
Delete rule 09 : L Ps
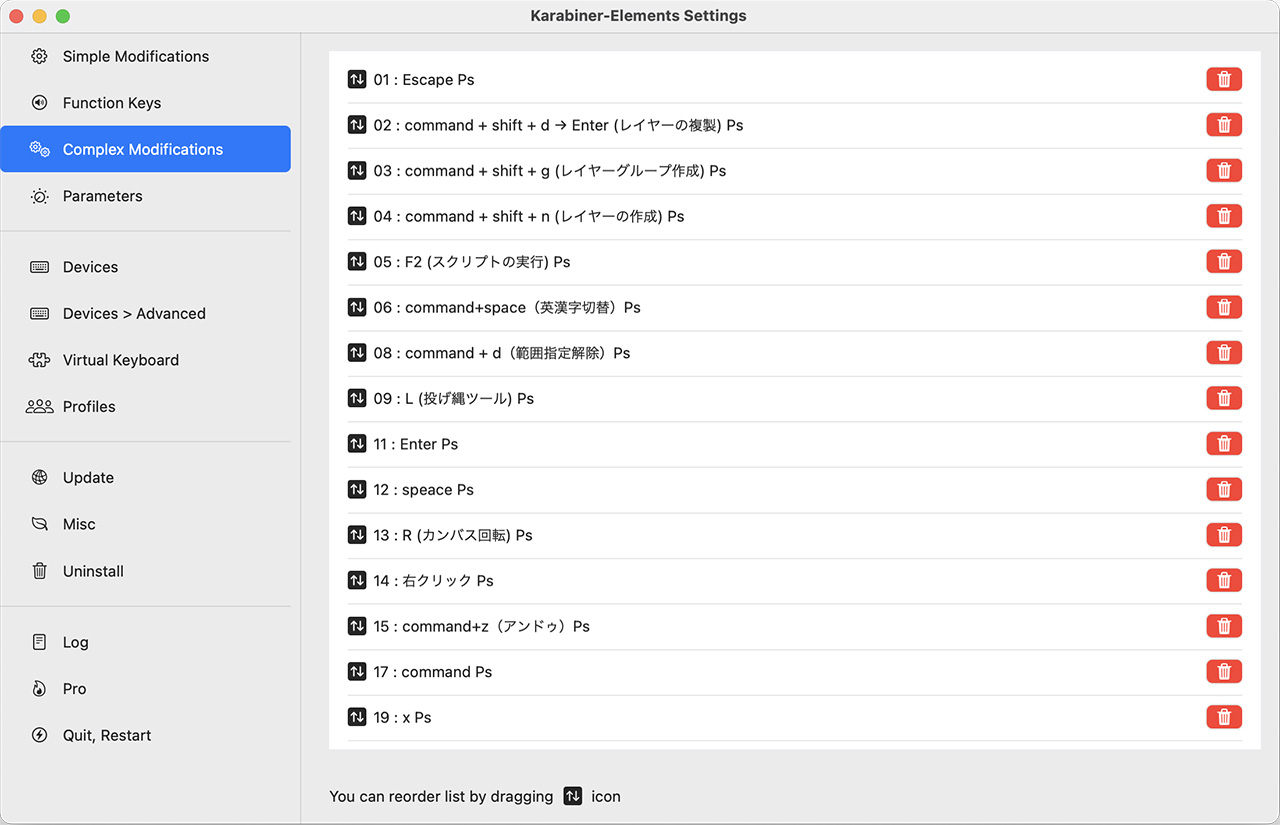click(1224, 398)
